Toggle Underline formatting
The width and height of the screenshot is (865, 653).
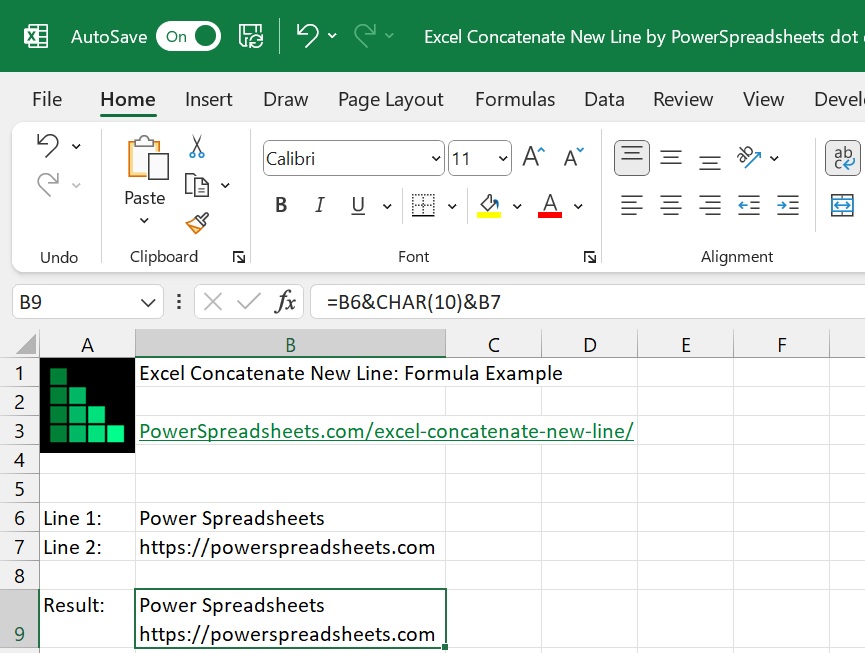point(356,205)
